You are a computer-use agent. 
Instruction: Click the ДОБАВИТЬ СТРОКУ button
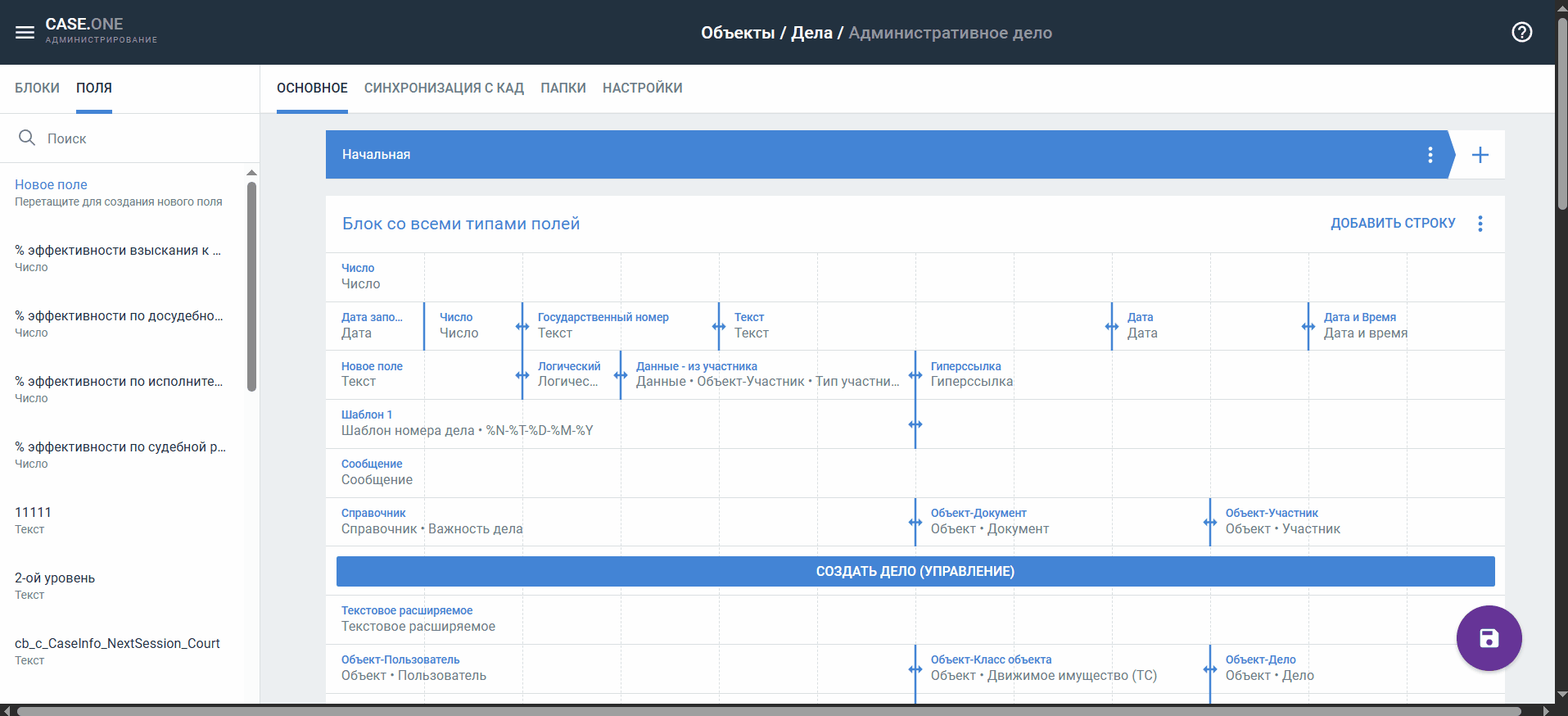coord(1392,224)
